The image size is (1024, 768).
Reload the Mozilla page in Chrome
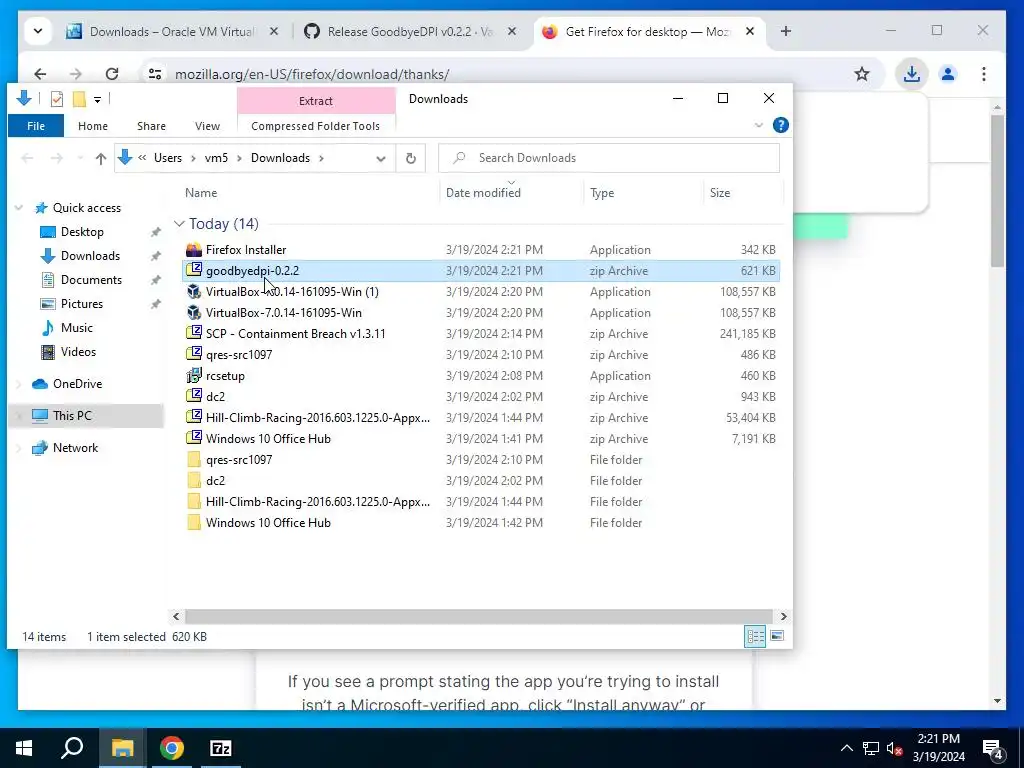[x=112, y=74]
